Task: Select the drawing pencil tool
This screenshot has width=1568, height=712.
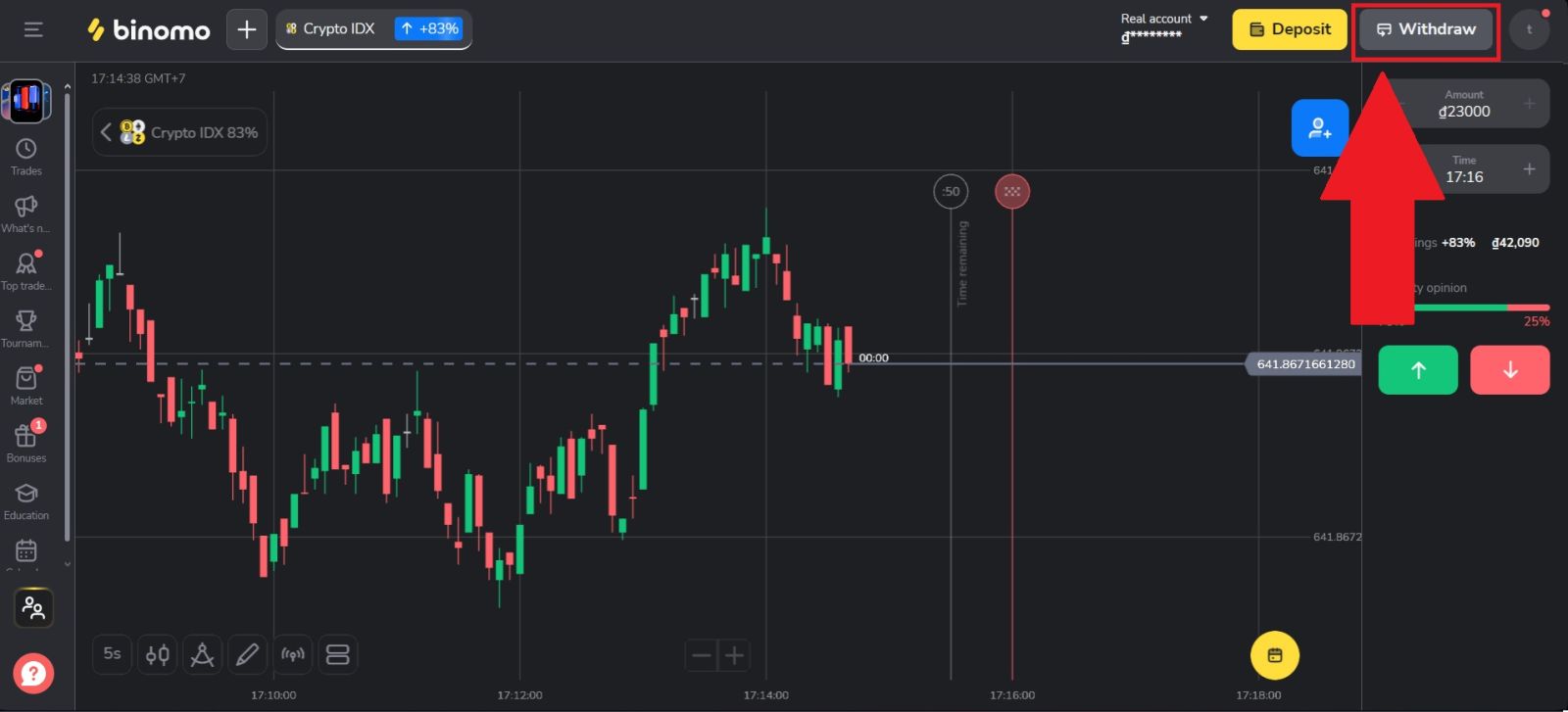Action: coord(247,654)
